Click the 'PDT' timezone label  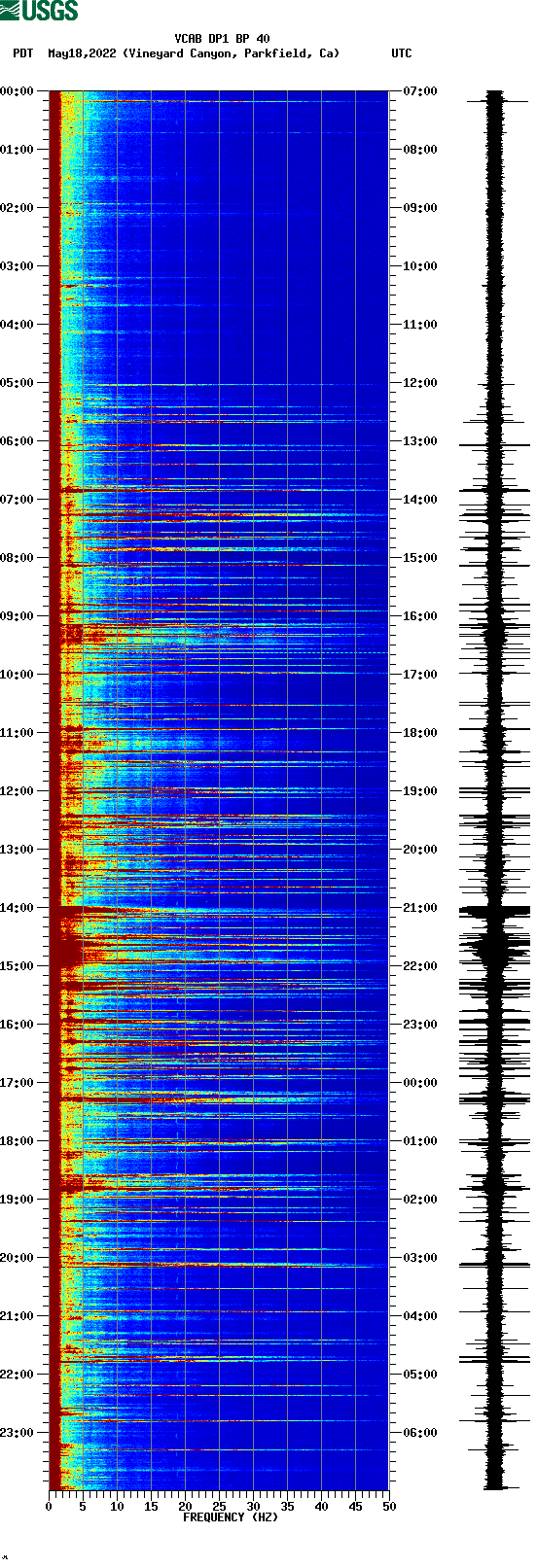(22, 53)
